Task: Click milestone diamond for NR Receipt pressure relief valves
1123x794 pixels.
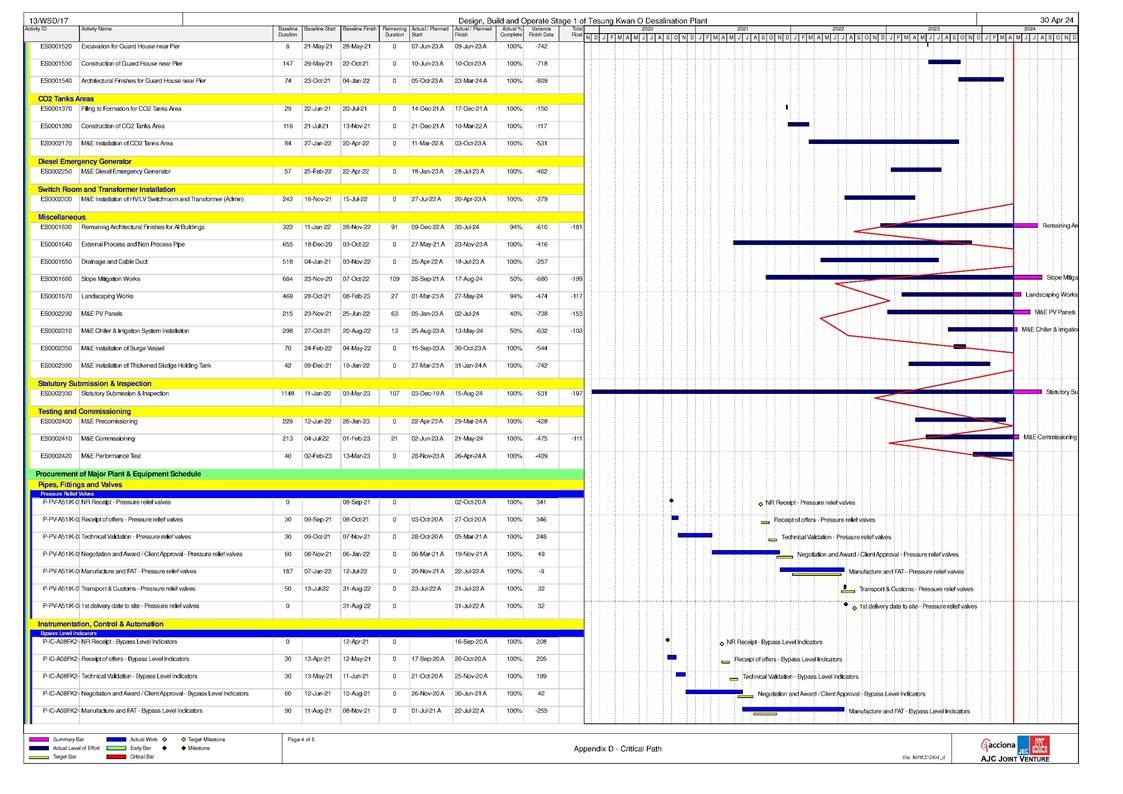Action: click(671, 502)
